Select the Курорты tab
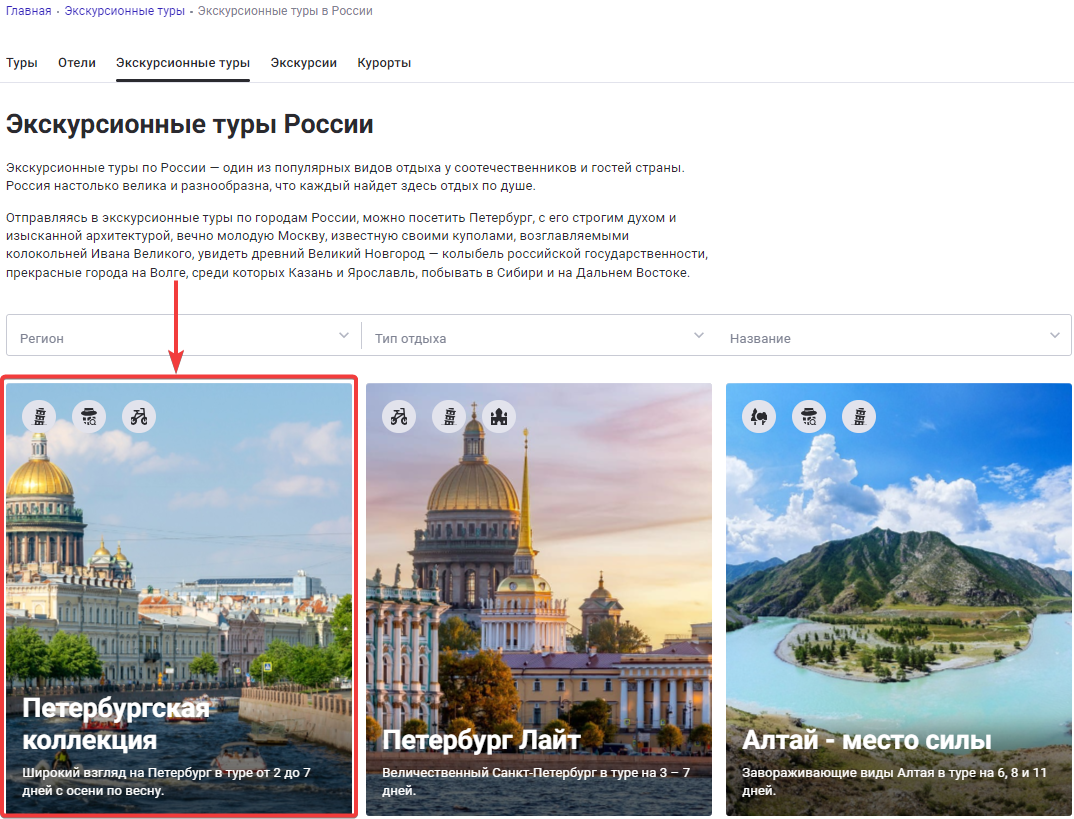 point(384,63)
